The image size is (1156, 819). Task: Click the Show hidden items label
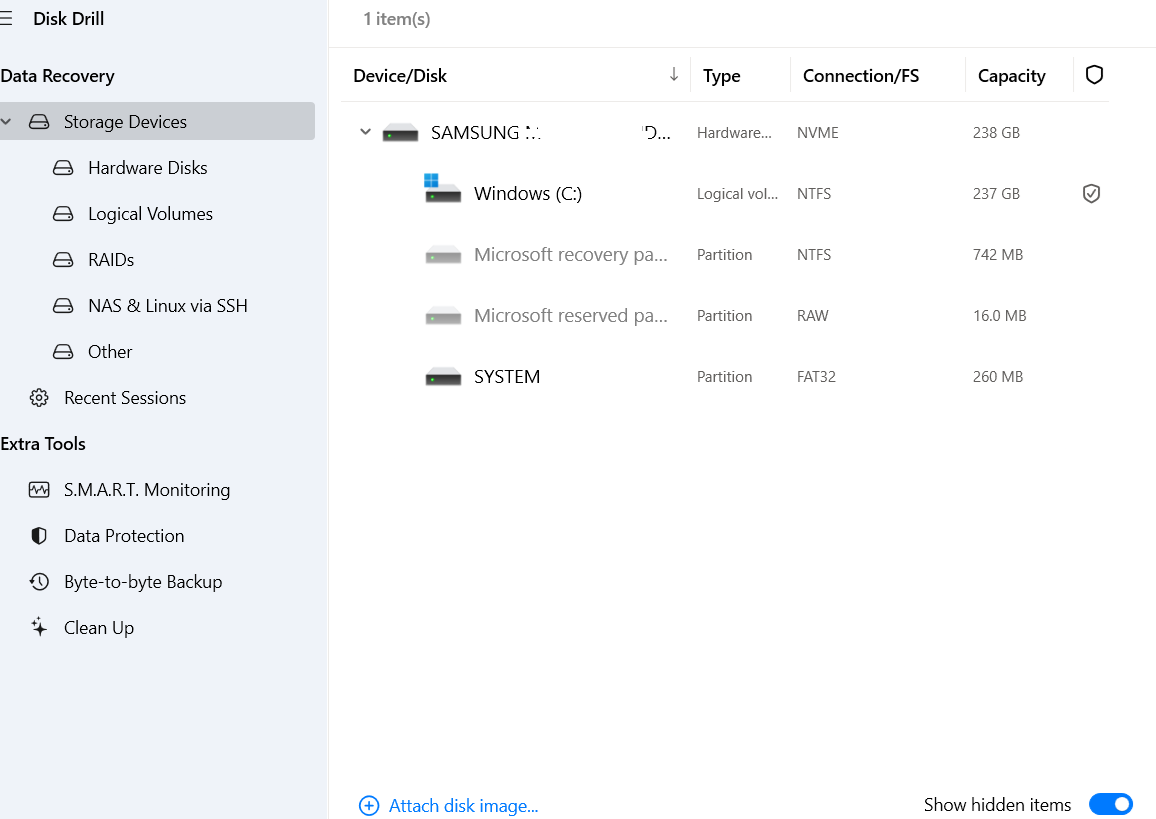(997, 805)
